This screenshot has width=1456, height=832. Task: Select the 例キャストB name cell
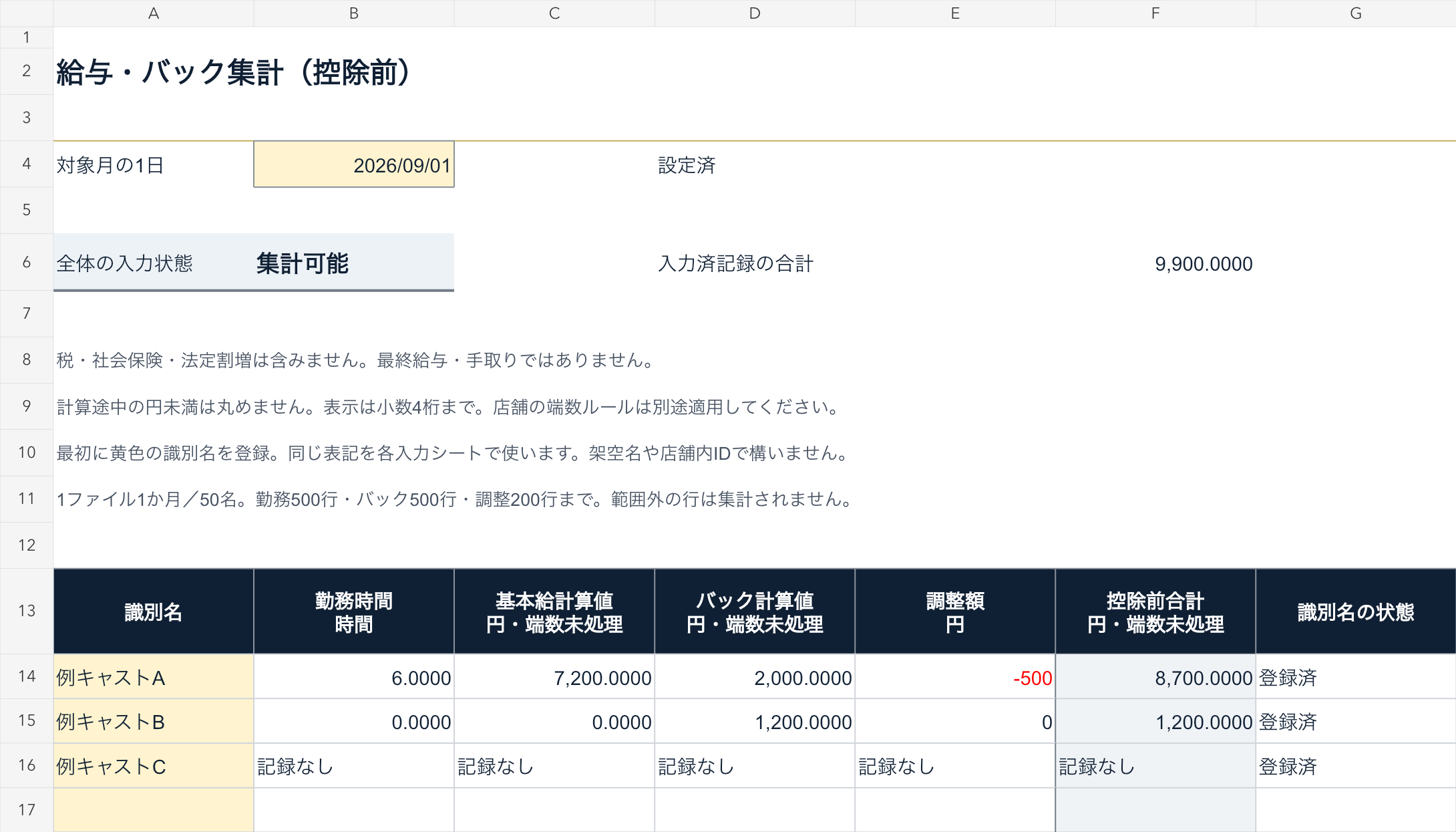coord(154,721)
